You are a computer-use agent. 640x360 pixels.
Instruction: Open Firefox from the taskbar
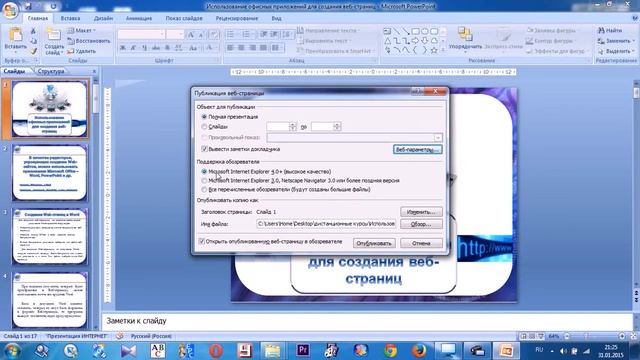click(419, 350)
